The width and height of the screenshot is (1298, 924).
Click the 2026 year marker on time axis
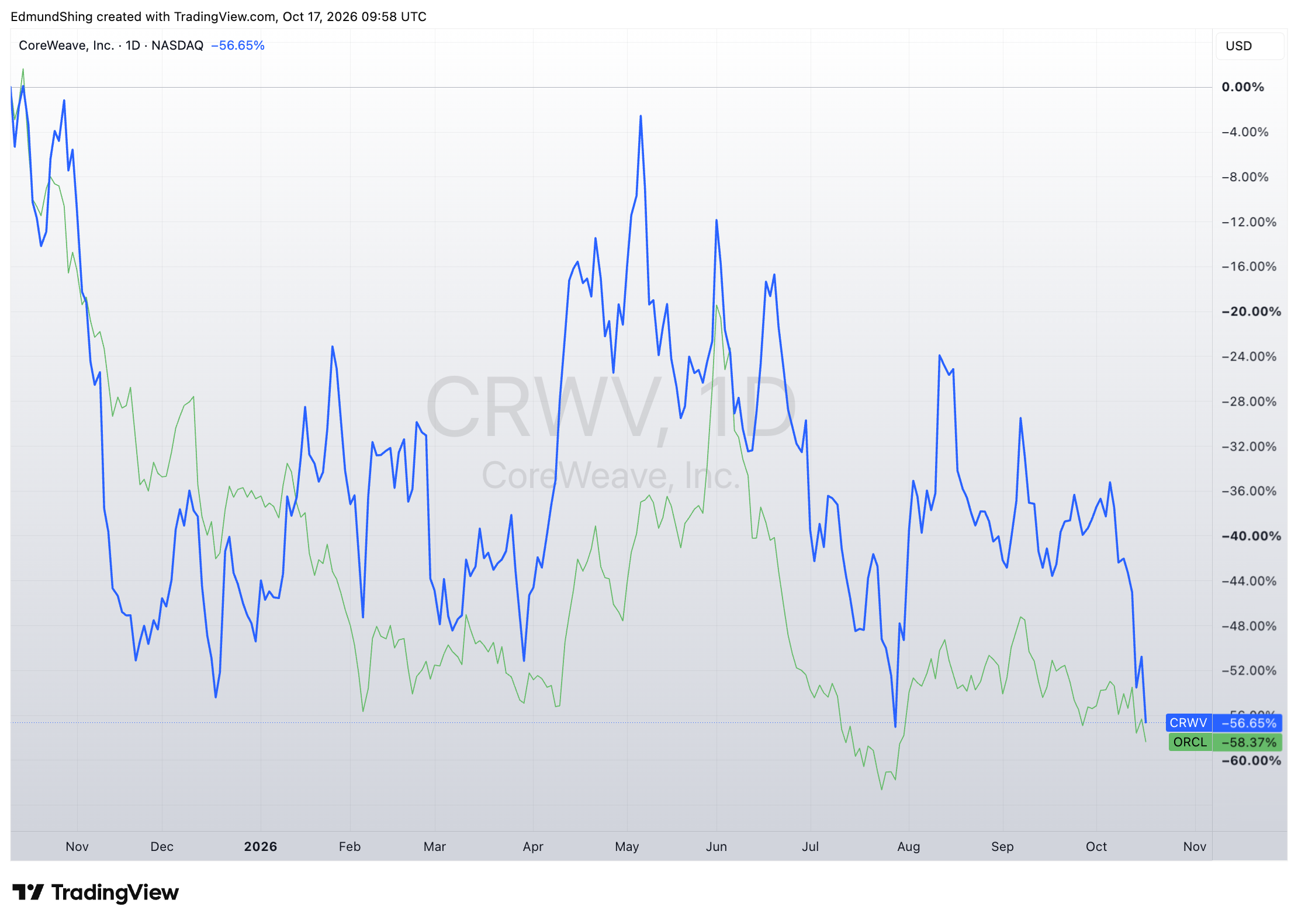click(x=261, y=846)
